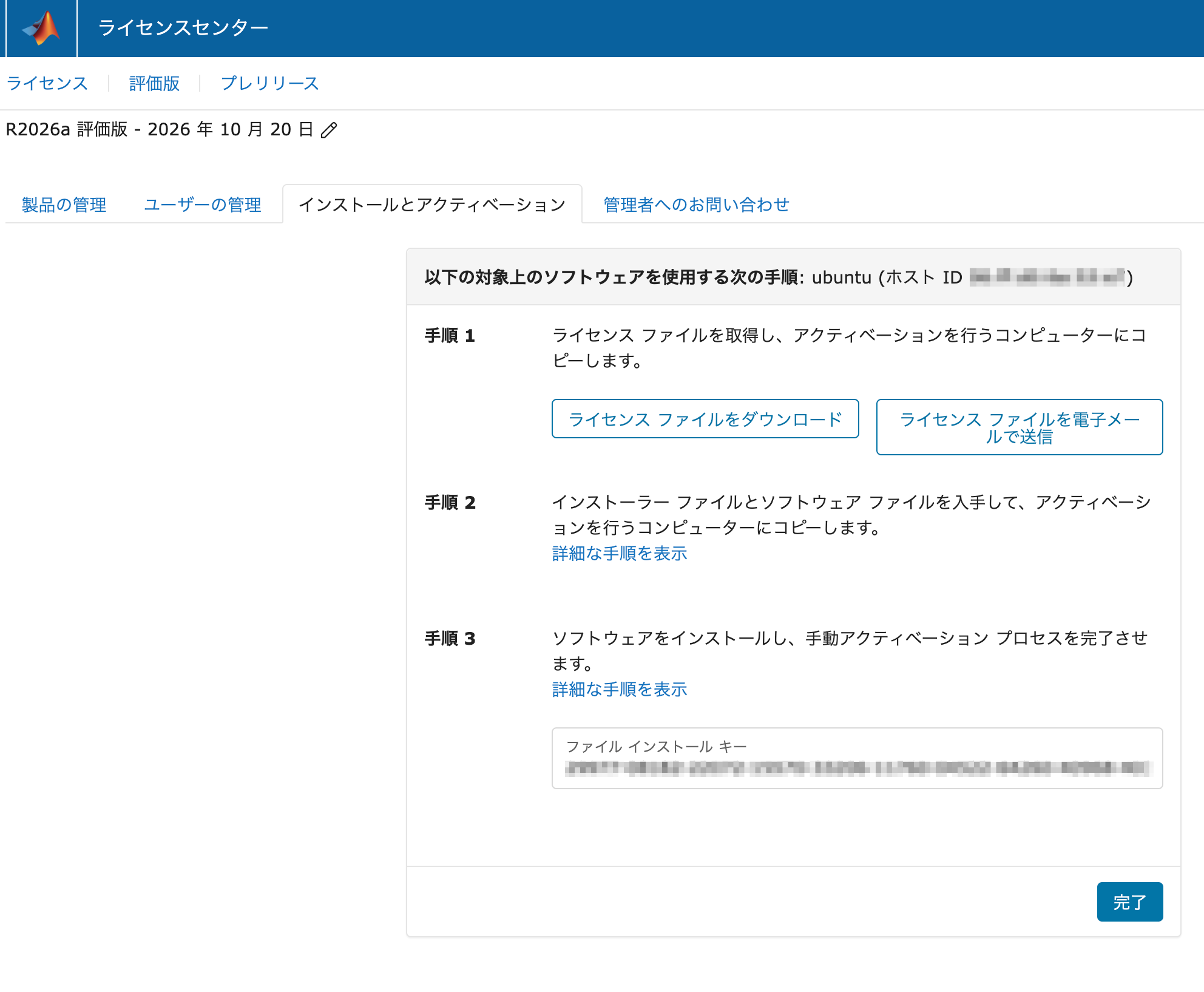Viewport: 1204px width, 992px height.
Task: Show detailed steps link under 手順 2
Action: 620,554
